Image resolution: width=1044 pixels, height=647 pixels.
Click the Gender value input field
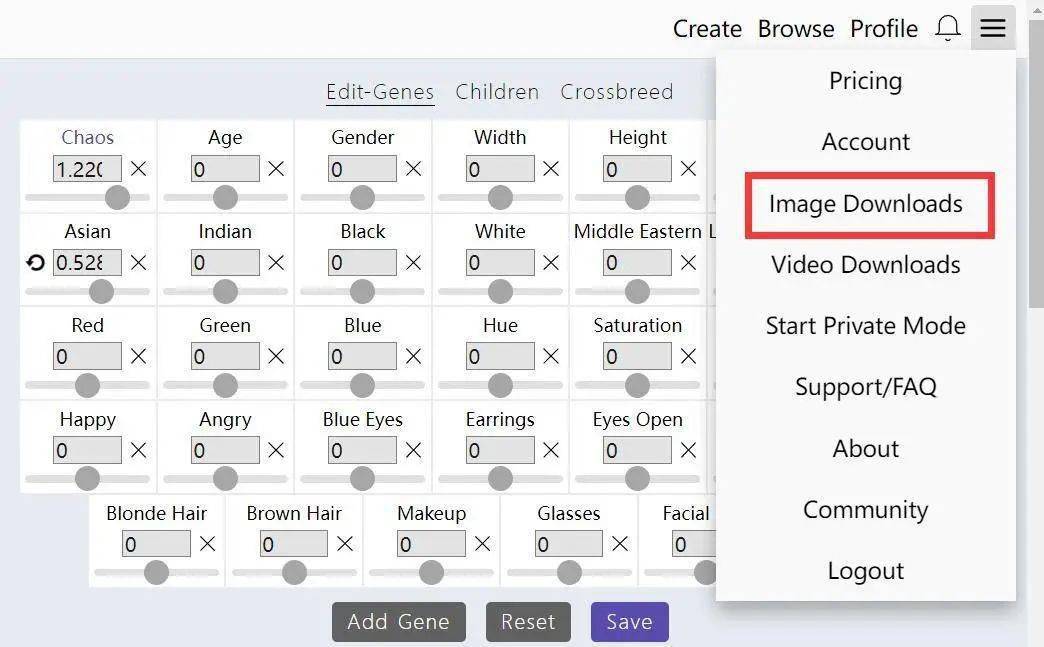point(362,169)
